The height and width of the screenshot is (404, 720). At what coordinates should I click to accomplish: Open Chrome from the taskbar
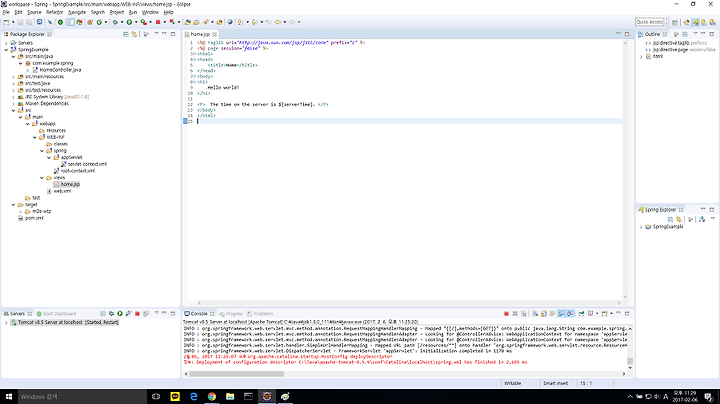(x=212, y=397)
